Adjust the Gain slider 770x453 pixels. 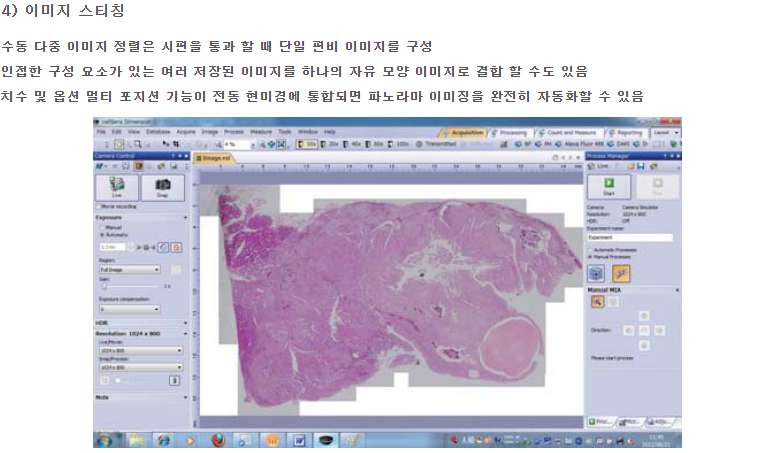pos(104,287)
